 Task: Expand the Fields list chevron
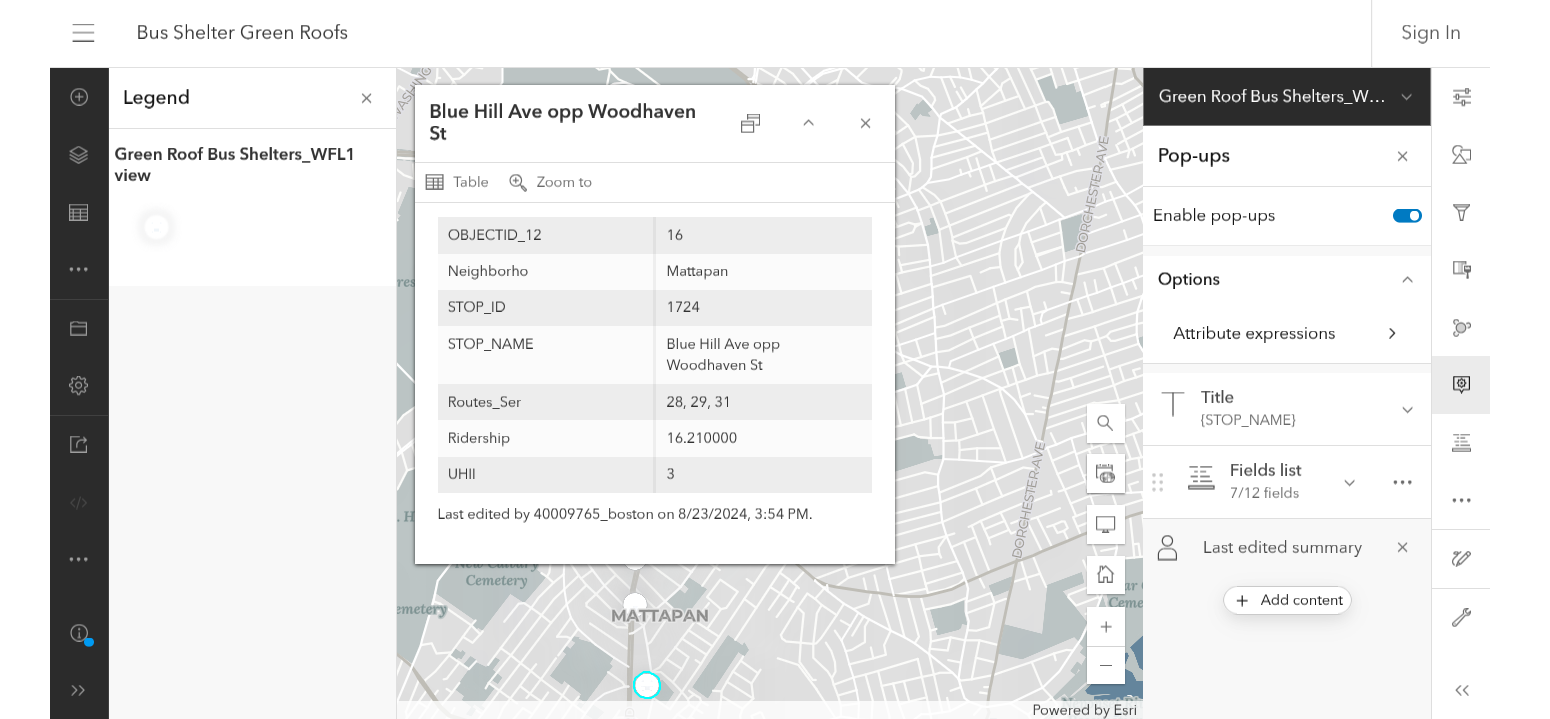click(1349, 483)
